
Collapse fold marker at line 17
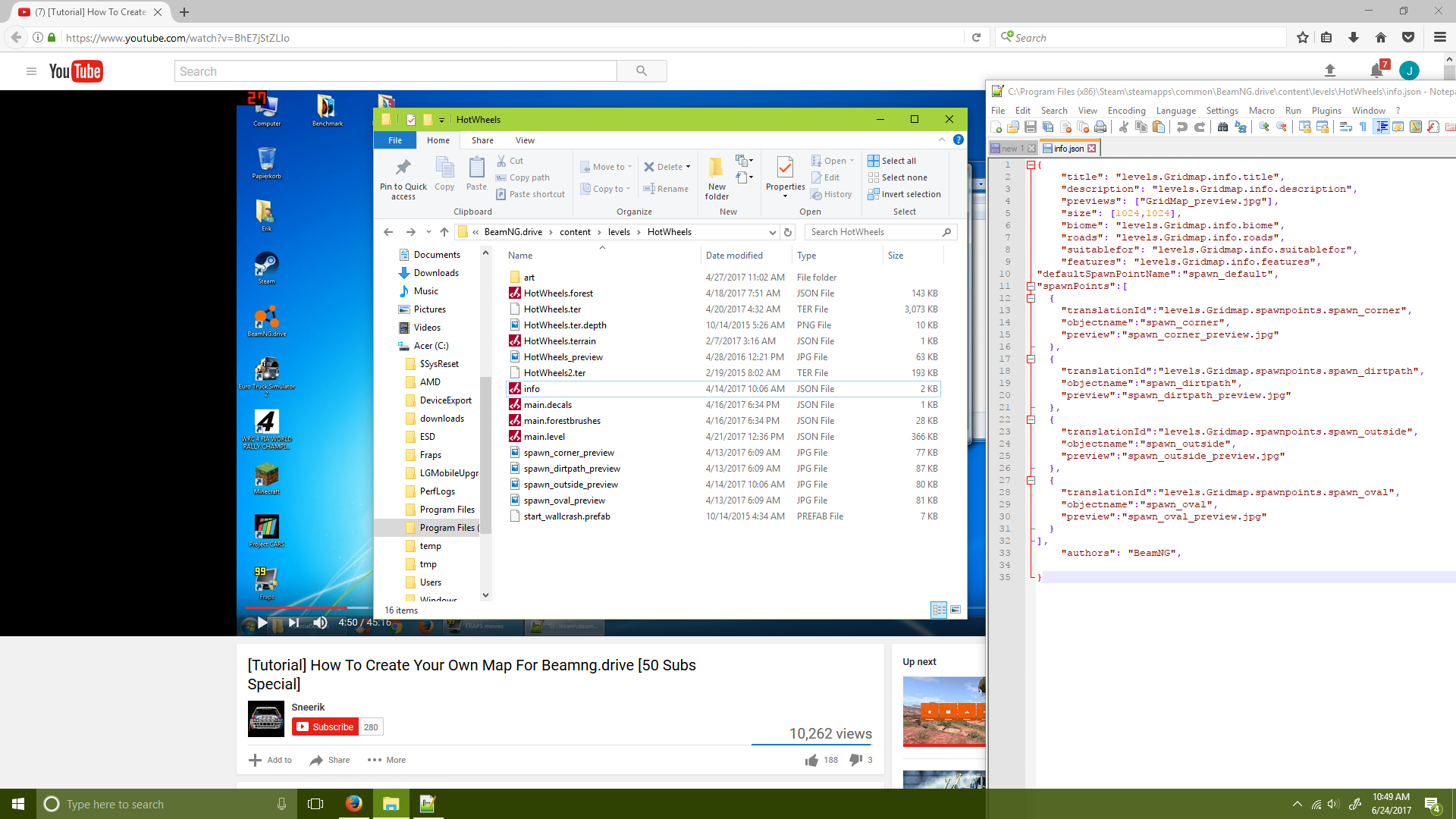tap(1031, 359)
